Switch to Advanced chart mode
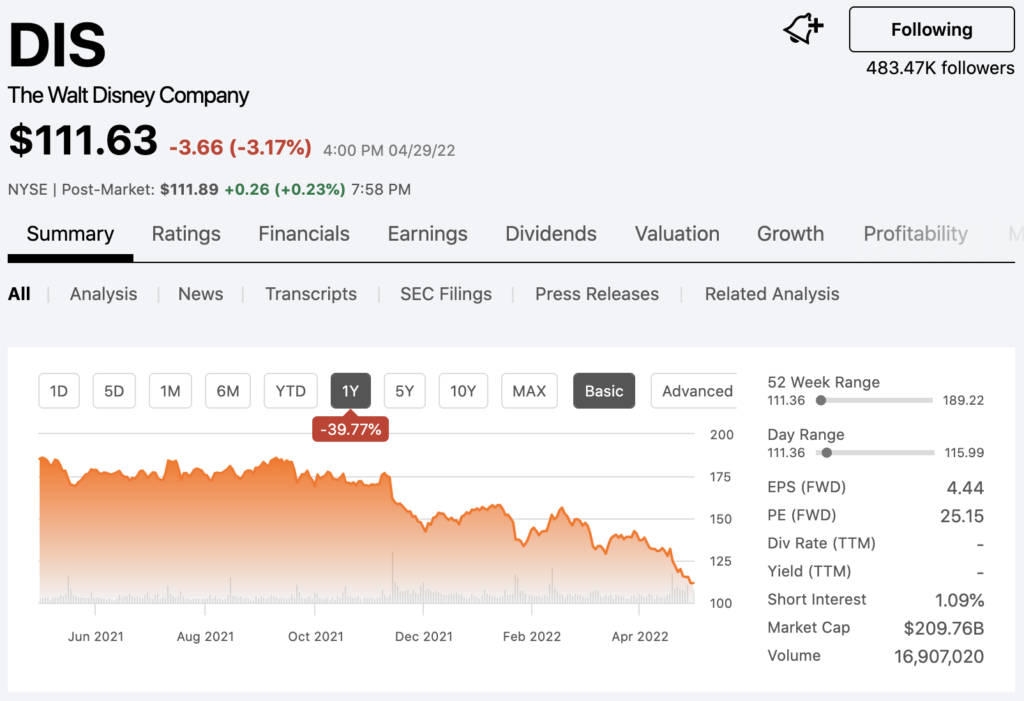The height and width of the screenshot is (701, 1024). pyautogui.click(x=696, y=391)
